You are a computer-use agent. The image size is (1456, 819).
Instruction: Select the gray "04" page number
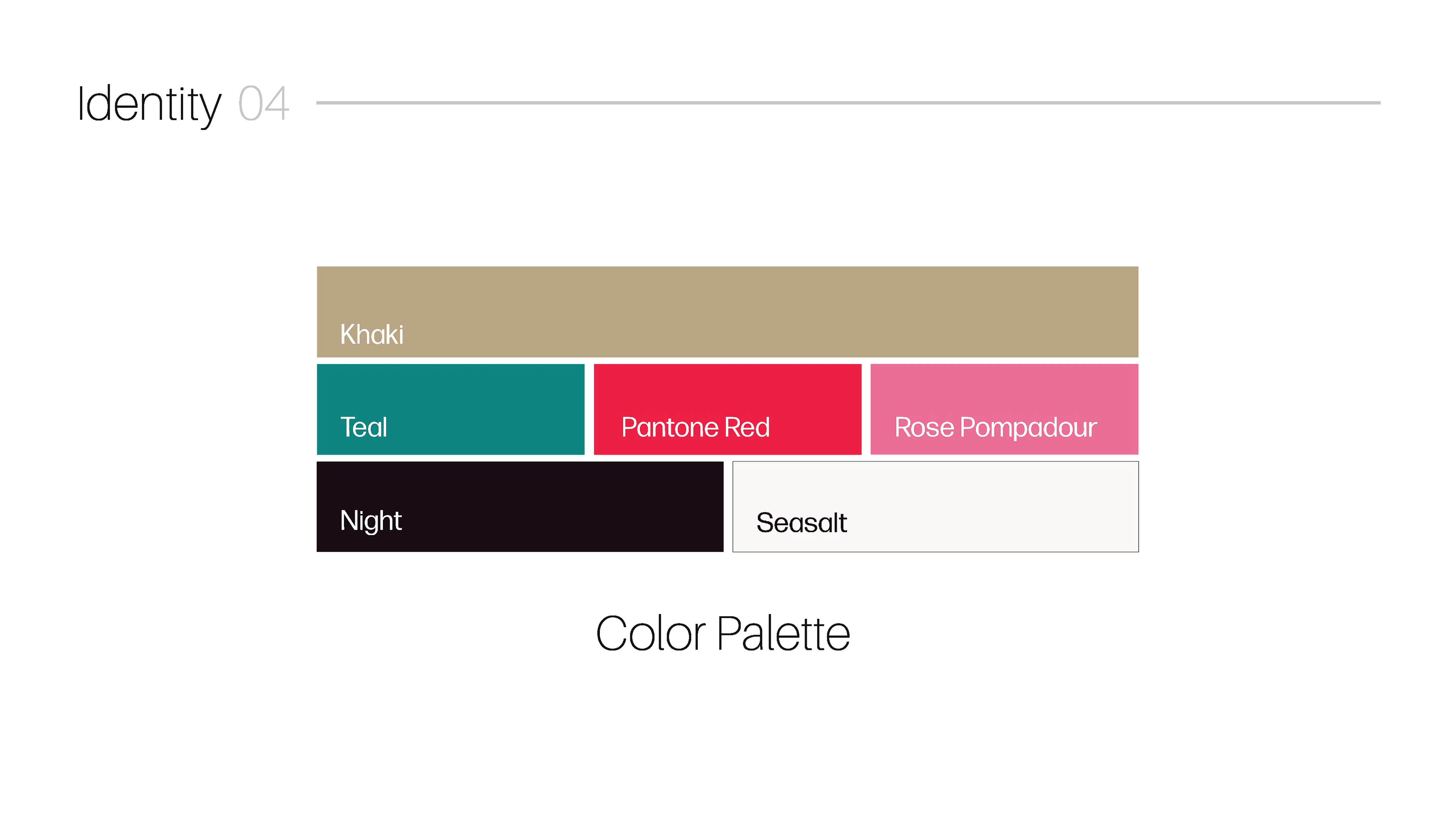tap(264, 104)
